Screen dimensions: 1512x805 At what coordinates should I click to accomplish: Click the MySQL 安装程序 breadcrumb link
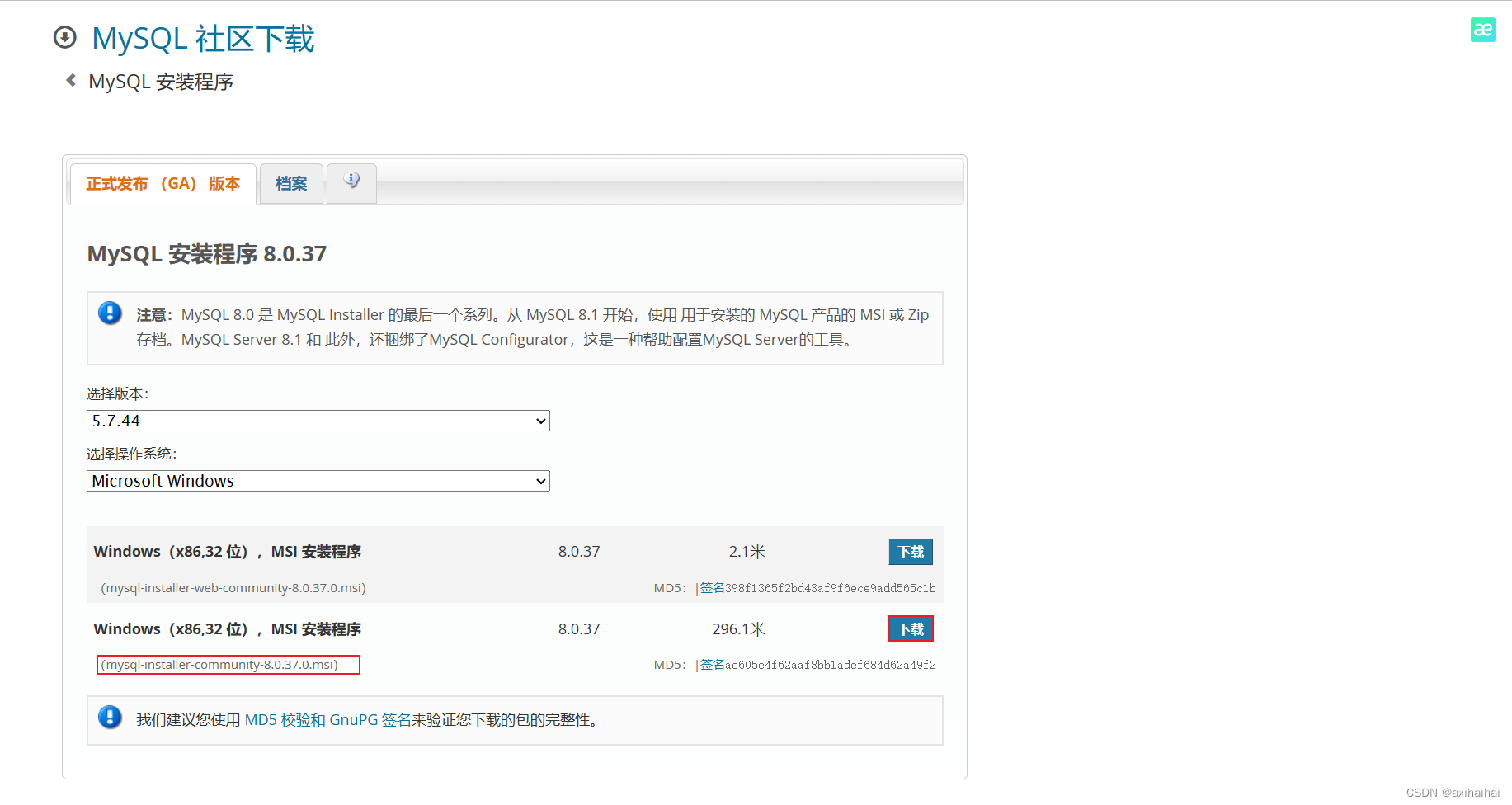[x=161, y=82]
